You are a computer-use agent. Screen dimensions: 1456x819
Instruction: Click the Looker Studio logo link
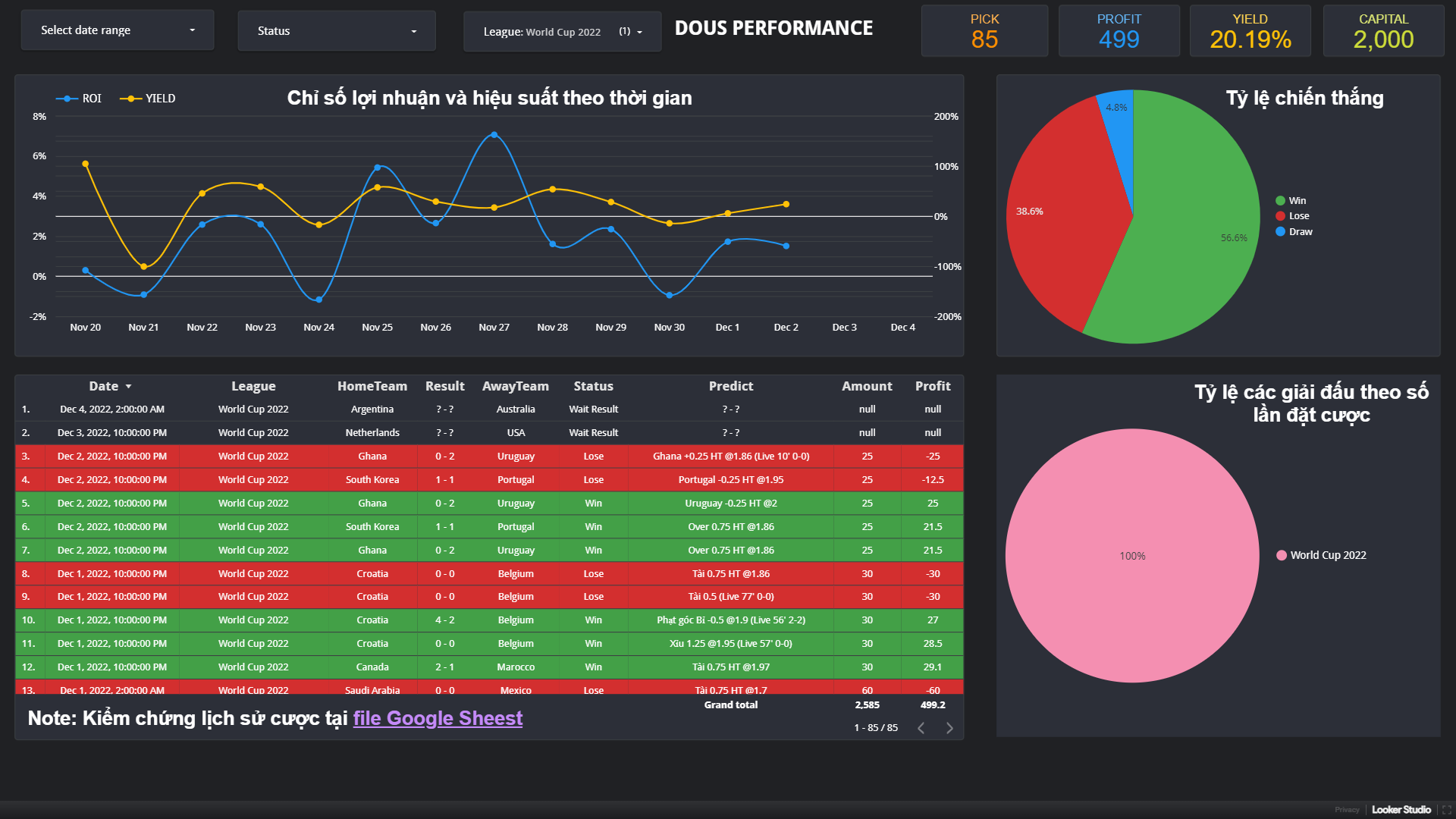tap(1401, 809)
